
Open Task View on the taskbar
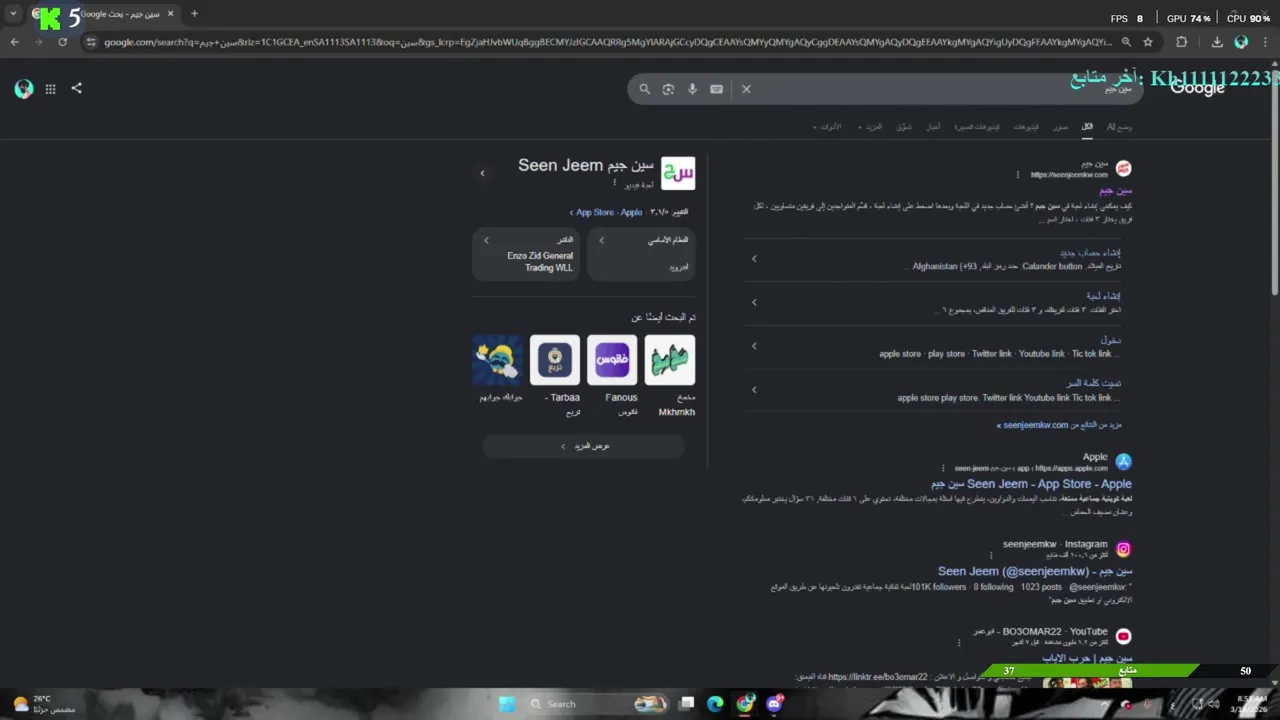pos(687,704)
